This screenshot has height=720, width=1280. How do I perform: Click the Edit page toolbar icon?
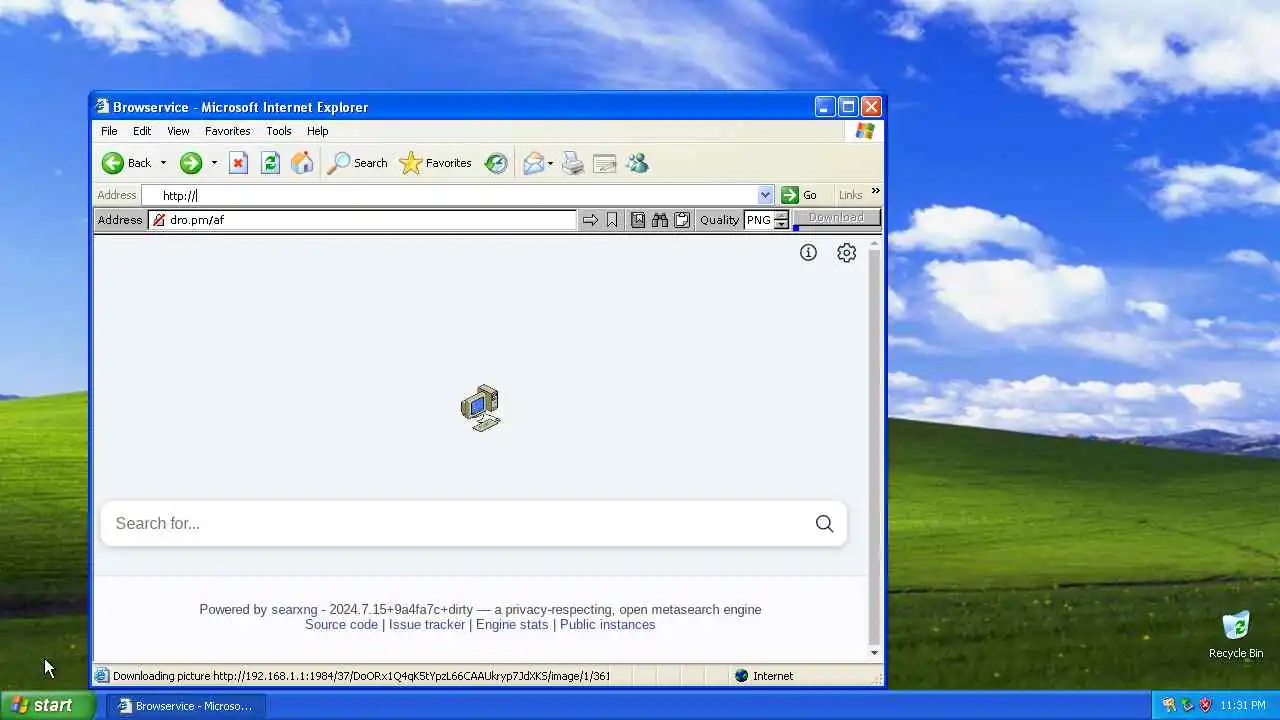604,163
